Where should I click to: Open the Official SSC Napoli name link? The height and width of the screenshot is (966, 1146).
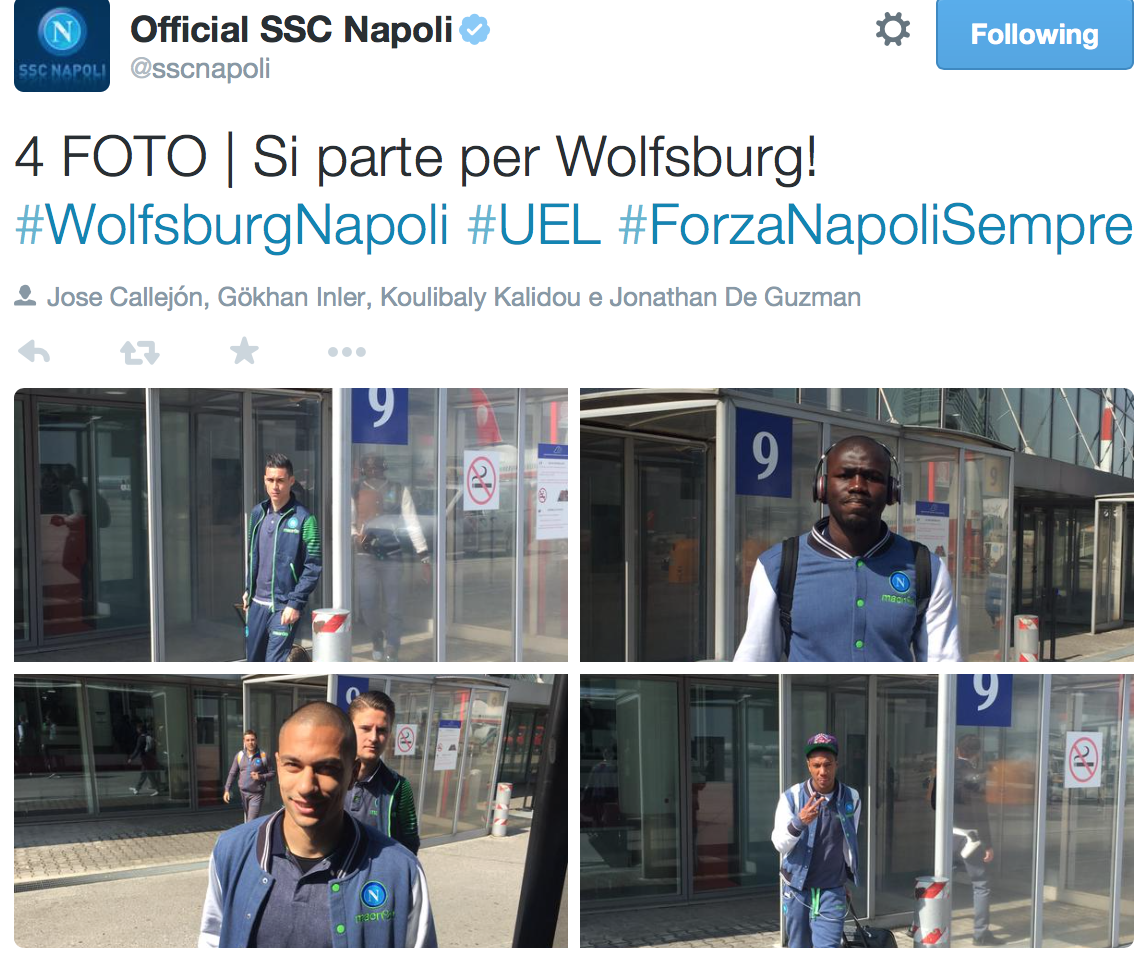pyautogui.click(x=292, y=30)
